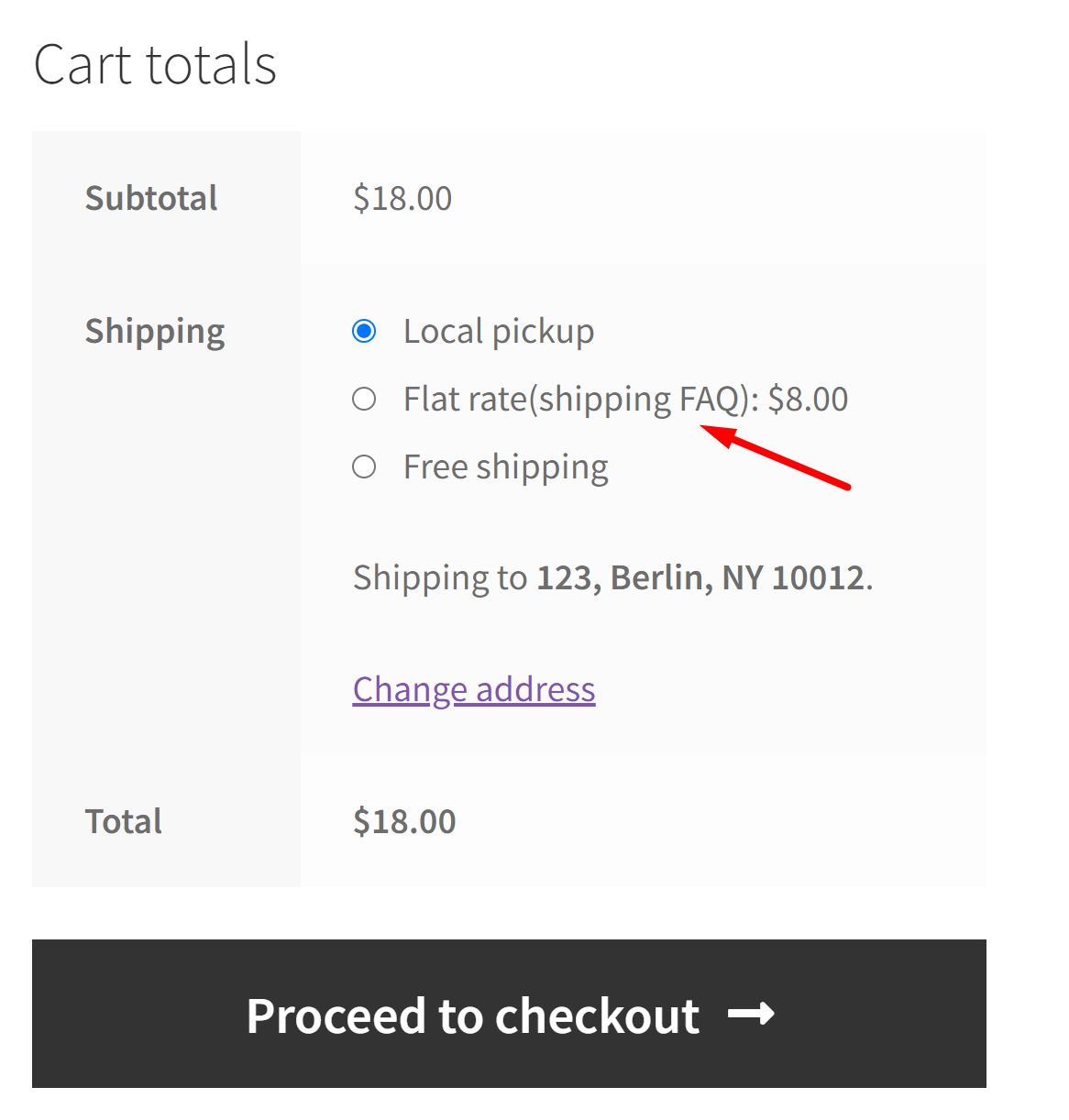Click the $18.00 subtotal amount
Viewport: 1069px width, 1120px height.
[x=402, y=198]
